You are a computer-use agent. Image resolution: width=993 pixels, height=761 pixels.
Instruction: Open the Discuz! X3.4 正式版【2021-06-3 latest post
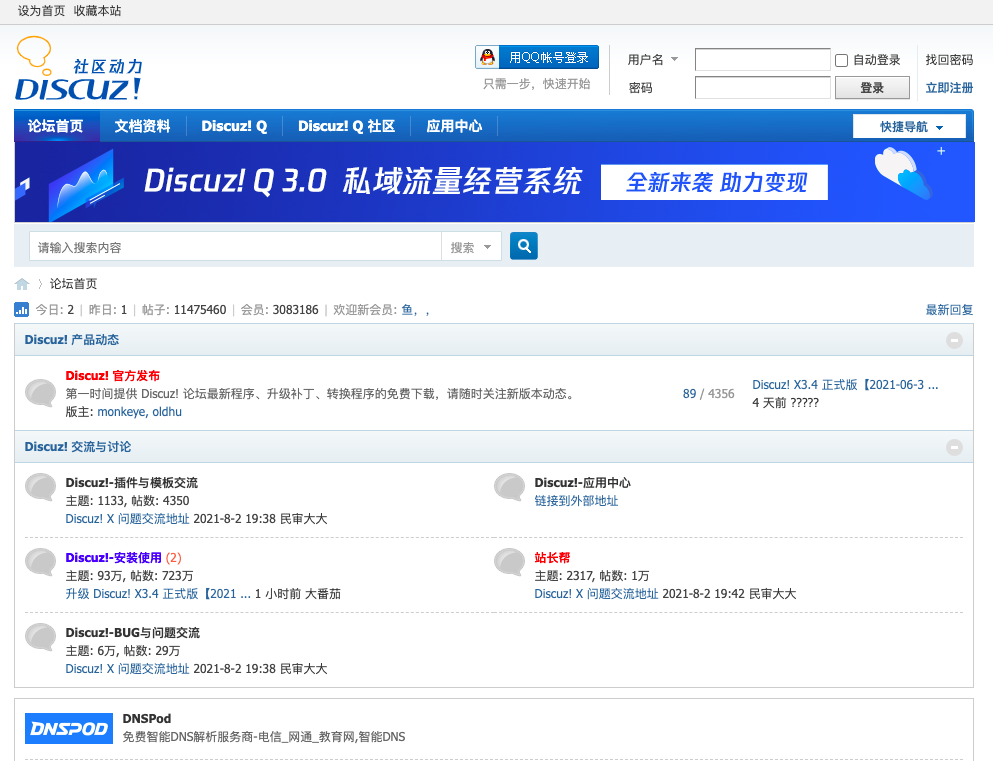(x=845, y=385)
